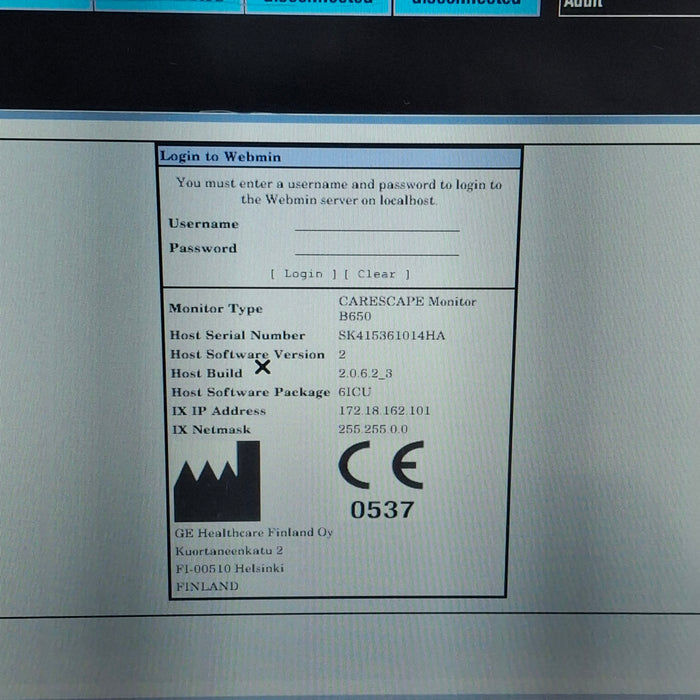The image size is (700, 700).
Task: Click into the Username input field
Action: pos(377,223)
